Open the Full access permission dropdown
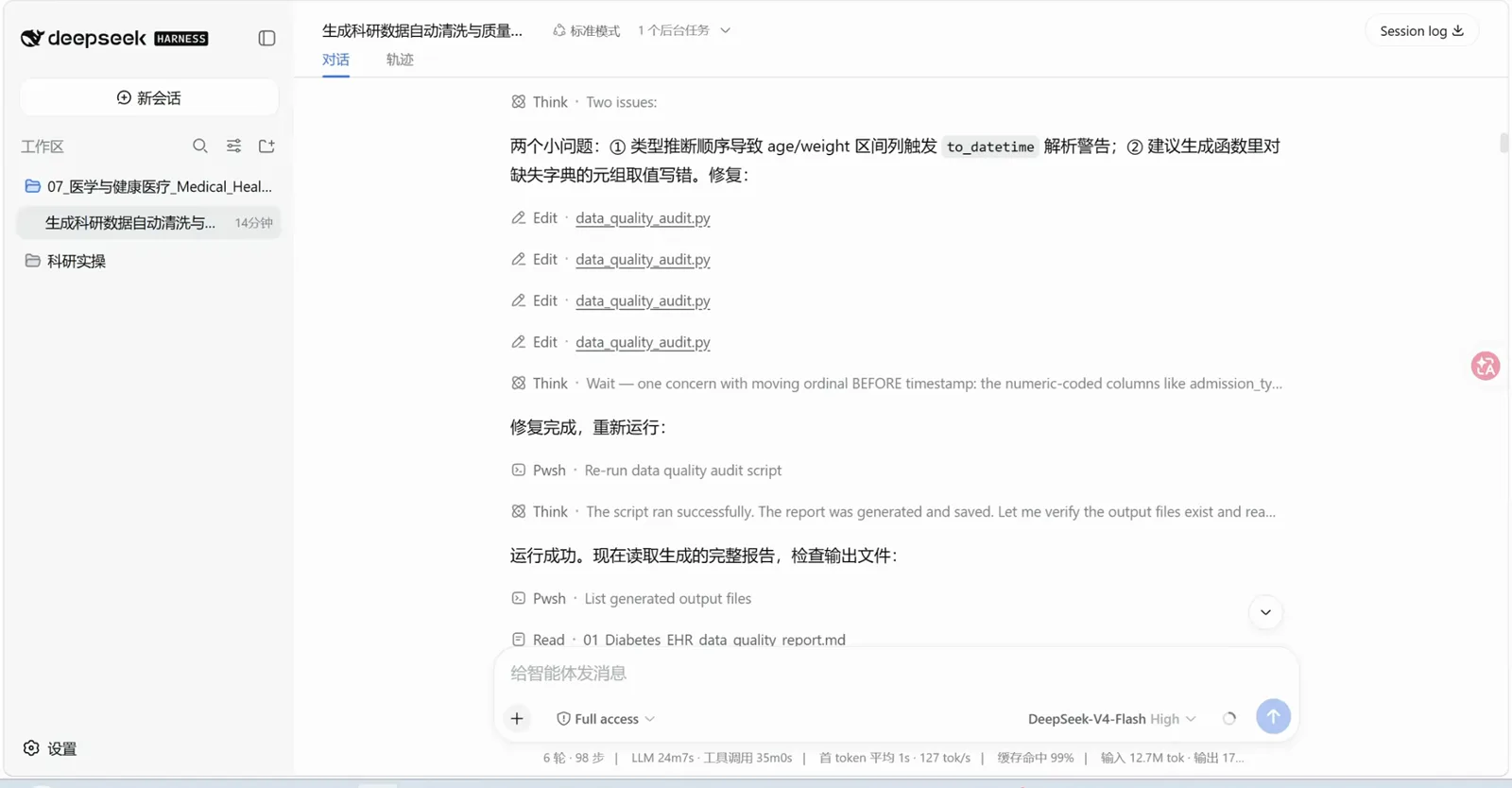1512x788 pixels. pyautogui.click(x=606, y=719)
